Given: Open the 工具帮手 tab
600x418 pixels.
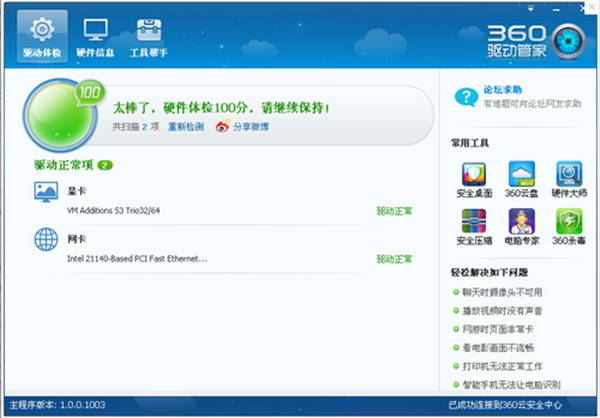Looking at the screenshot, I should point(148,36).
